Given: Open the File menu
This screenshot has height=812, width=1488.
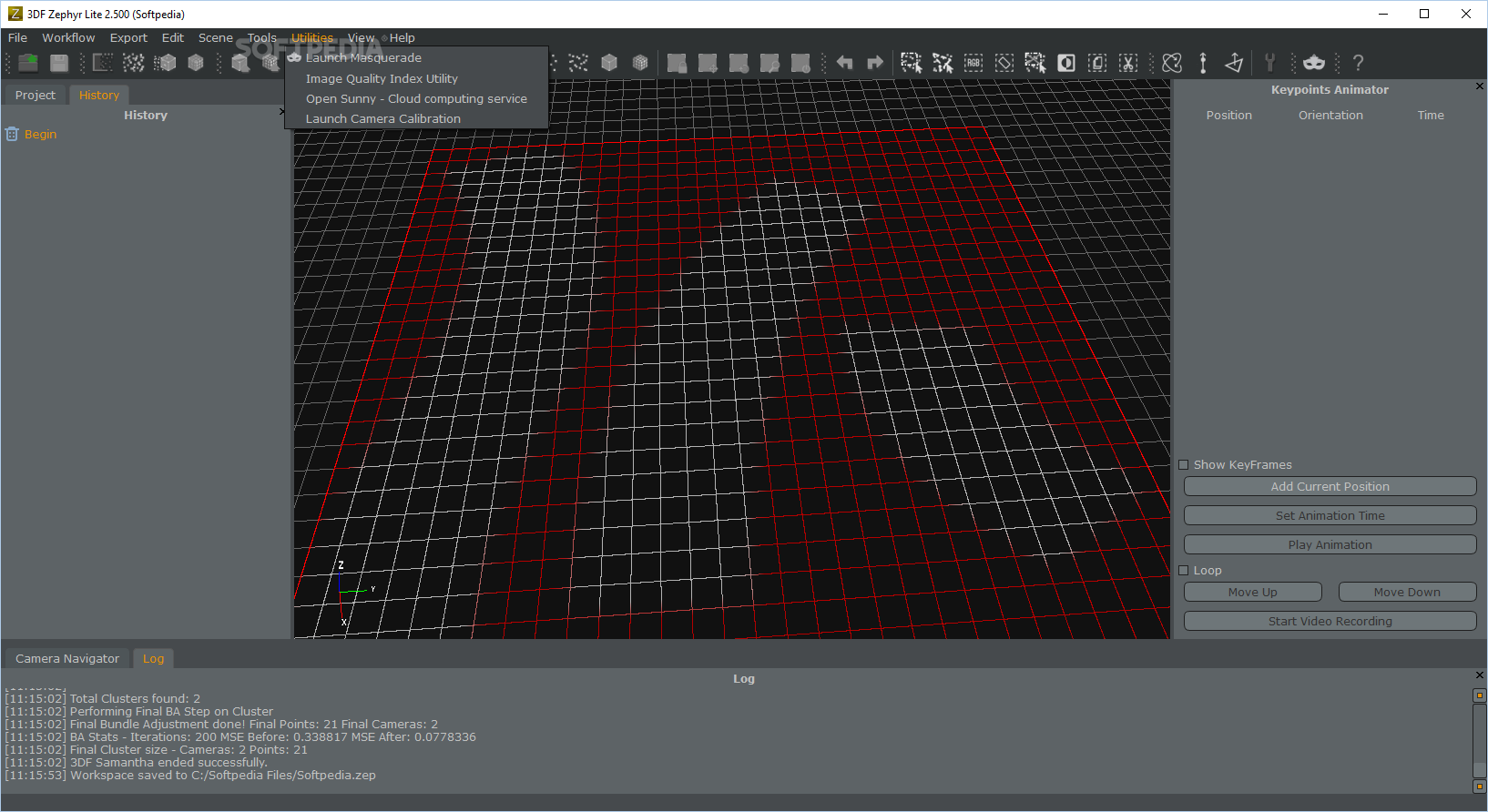Looking at the screenshot, I should [x=17, y=38].
